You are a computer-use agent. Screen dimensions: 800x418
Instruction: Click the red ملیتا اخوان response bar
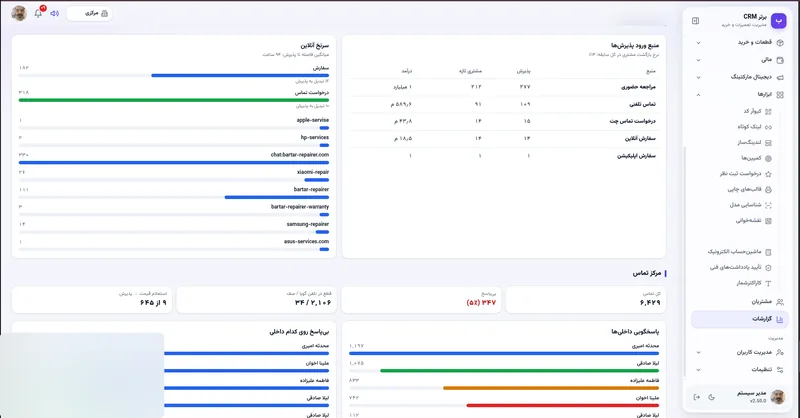coord(563,405)
